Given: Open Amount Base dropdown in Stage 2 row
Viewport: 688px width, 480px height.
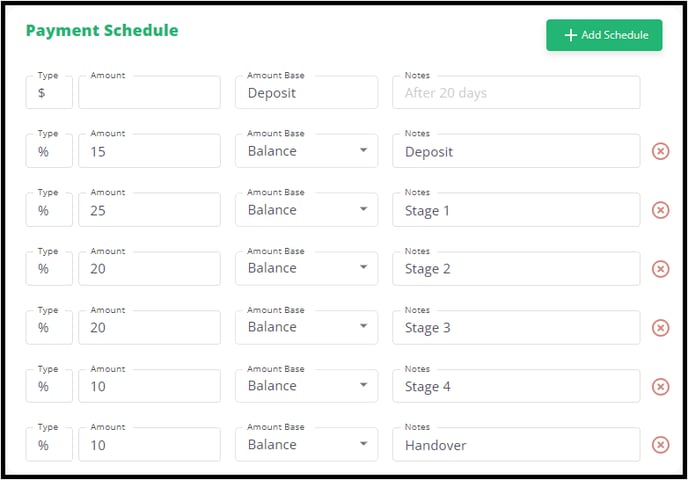Looking at the screenshot, I should [306, 269].
